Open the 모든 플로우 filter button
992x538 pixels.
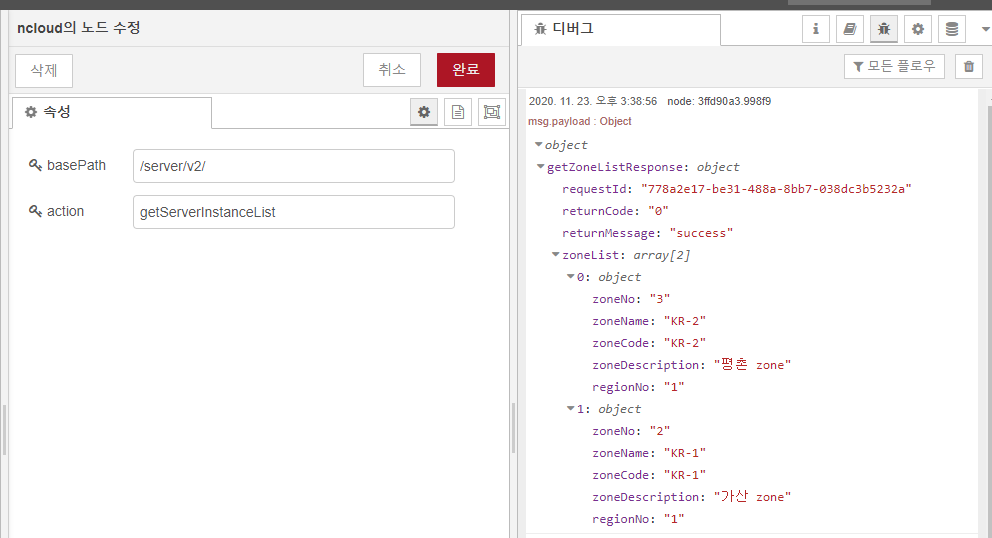click(894, 66)
